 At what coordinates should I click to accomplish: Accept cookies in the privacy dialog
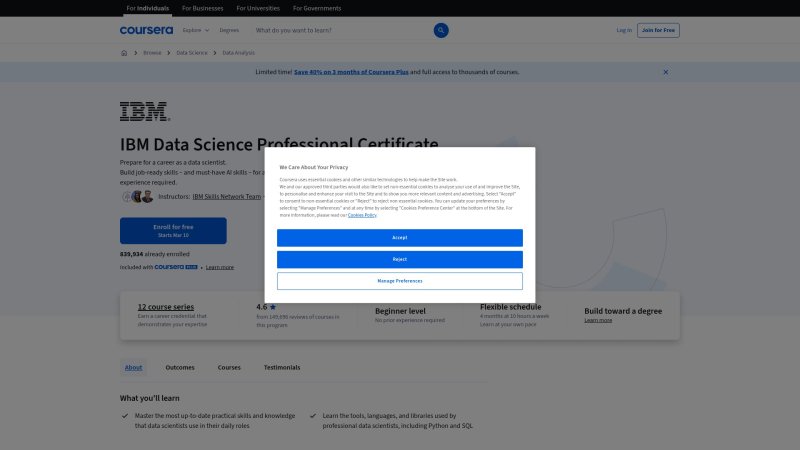point(399,238)
